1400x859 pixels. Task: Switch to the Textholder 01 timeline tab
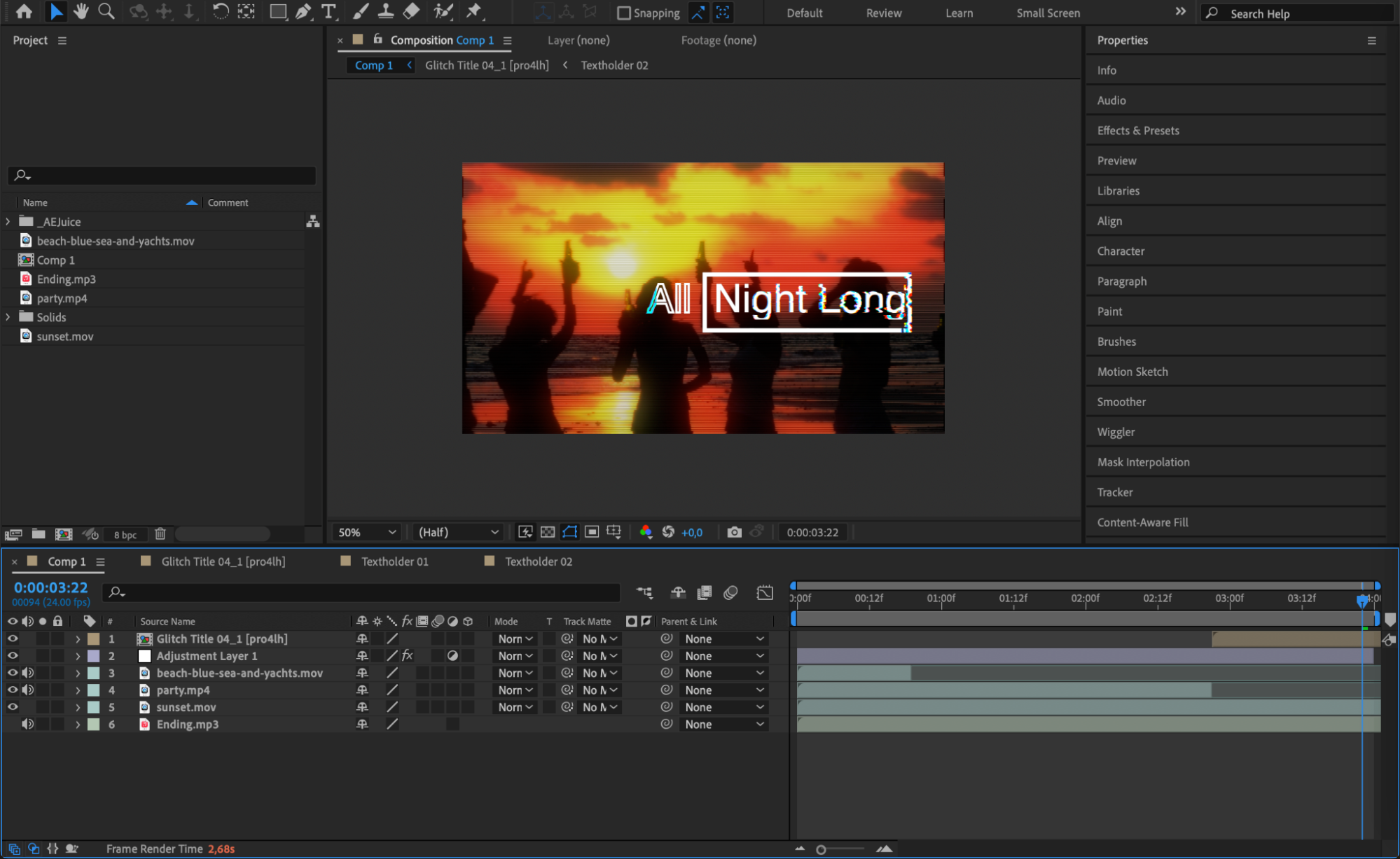tap(394, 561)
